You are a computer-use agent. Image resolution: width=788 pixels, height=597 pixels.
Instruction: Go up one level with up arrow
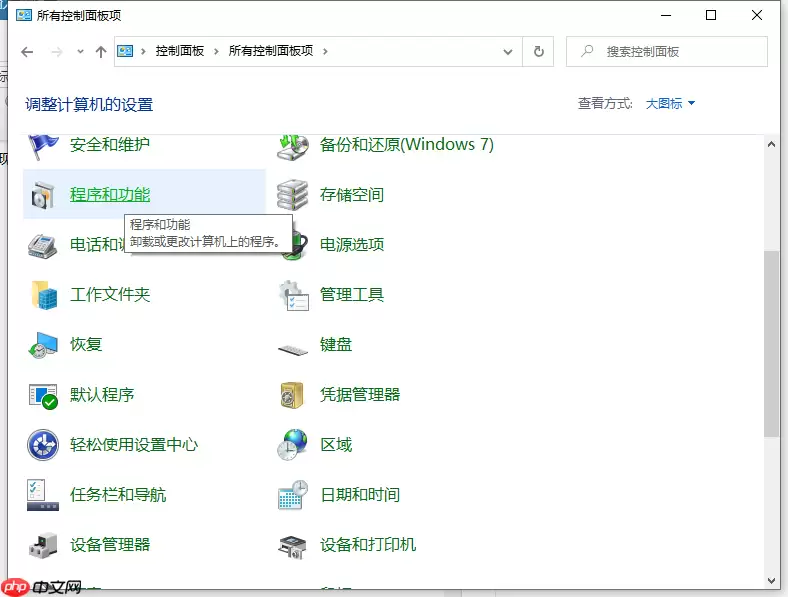tap(101, 52)
